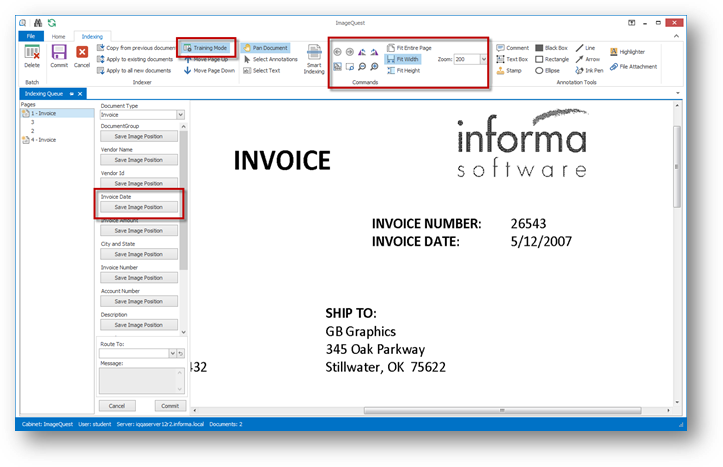Save Image Position for DocumentGroup
The width and height of the screenshot is (723, 467).
[x=139, y=136]
